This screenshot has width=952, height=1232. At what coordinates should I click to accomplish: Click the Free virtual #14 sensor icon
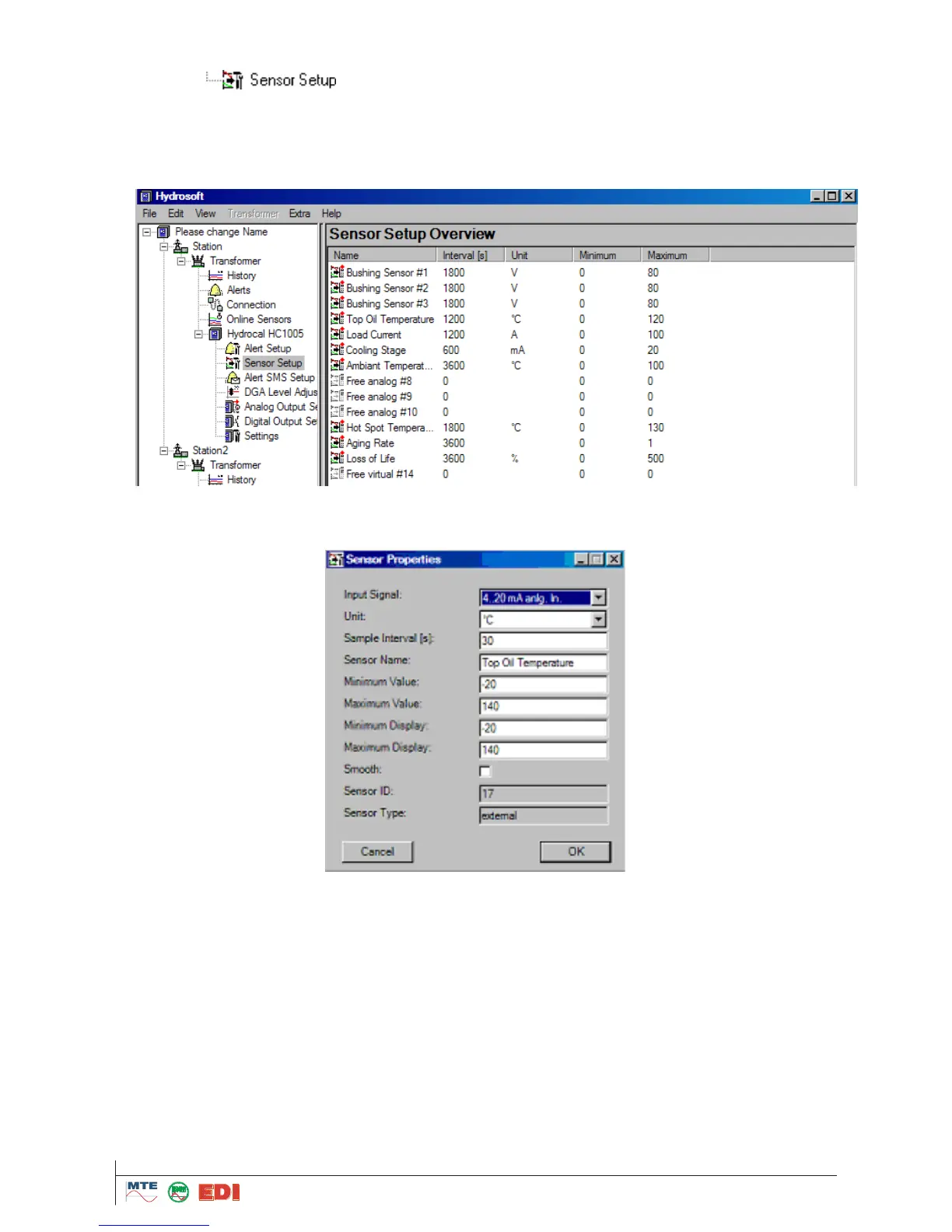[x=337, y=474]
